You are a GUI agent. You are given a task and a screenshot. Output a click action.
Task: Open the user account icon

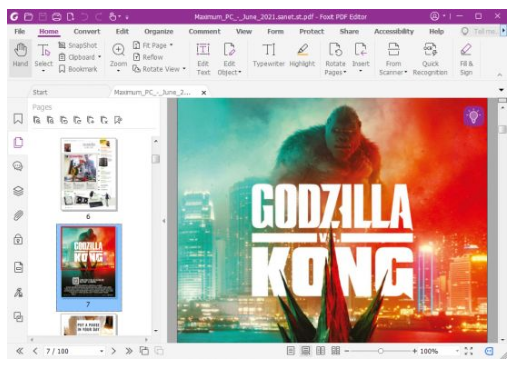[x=434, y=16]
